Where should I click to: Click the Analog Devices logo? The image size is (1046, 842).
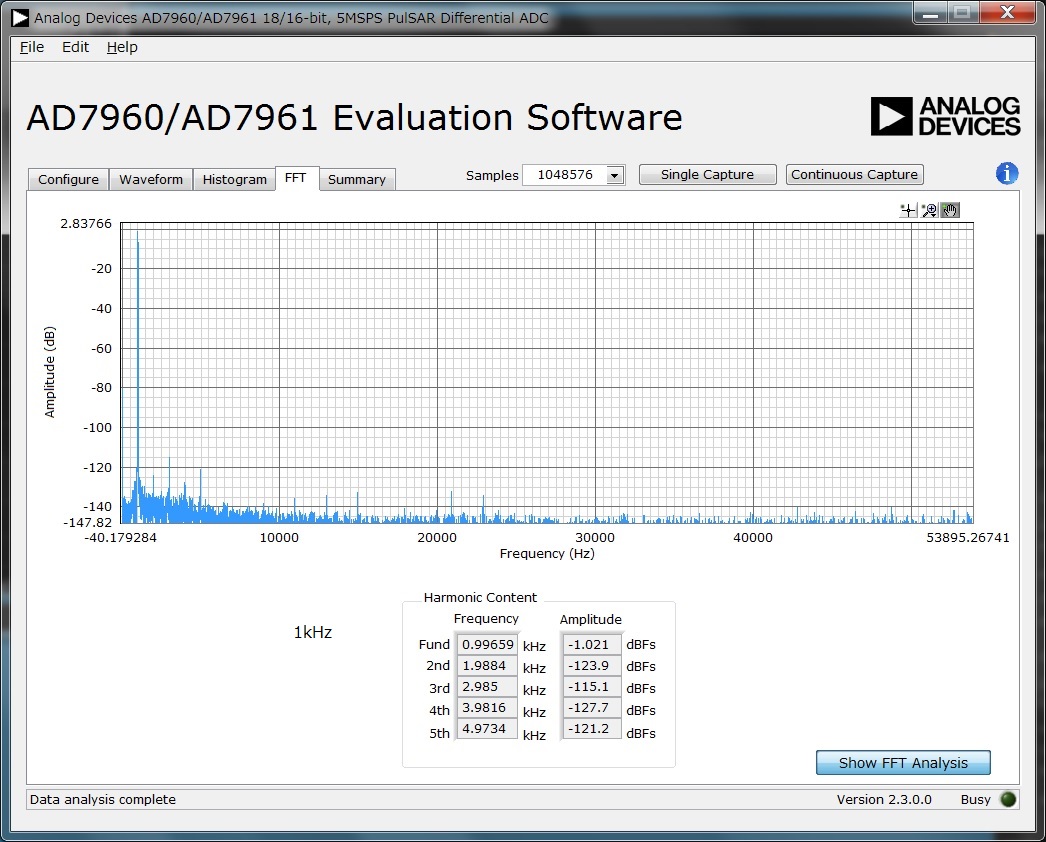coord(945,117)
